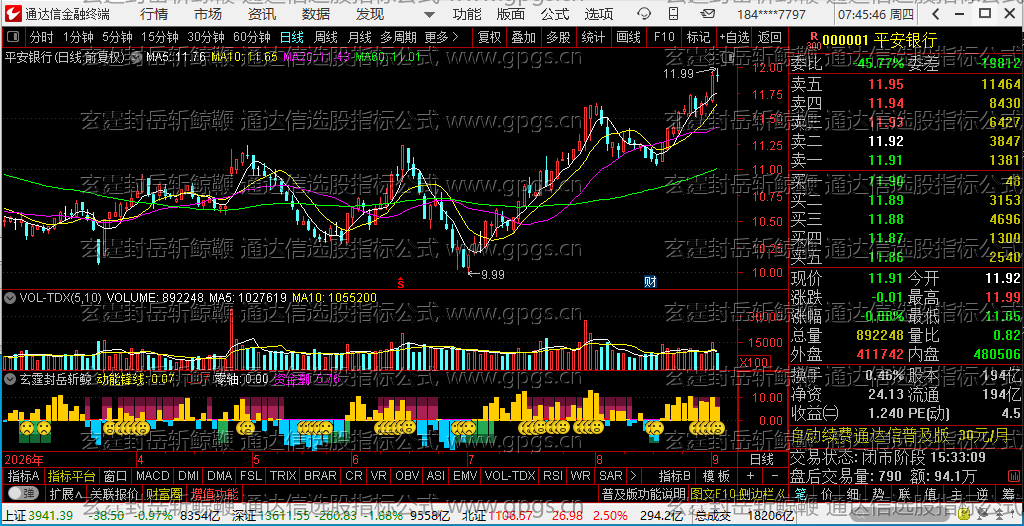The image size is (1024, 526).
Task: Click the red S marker under the chart
Action: point(401,283)
